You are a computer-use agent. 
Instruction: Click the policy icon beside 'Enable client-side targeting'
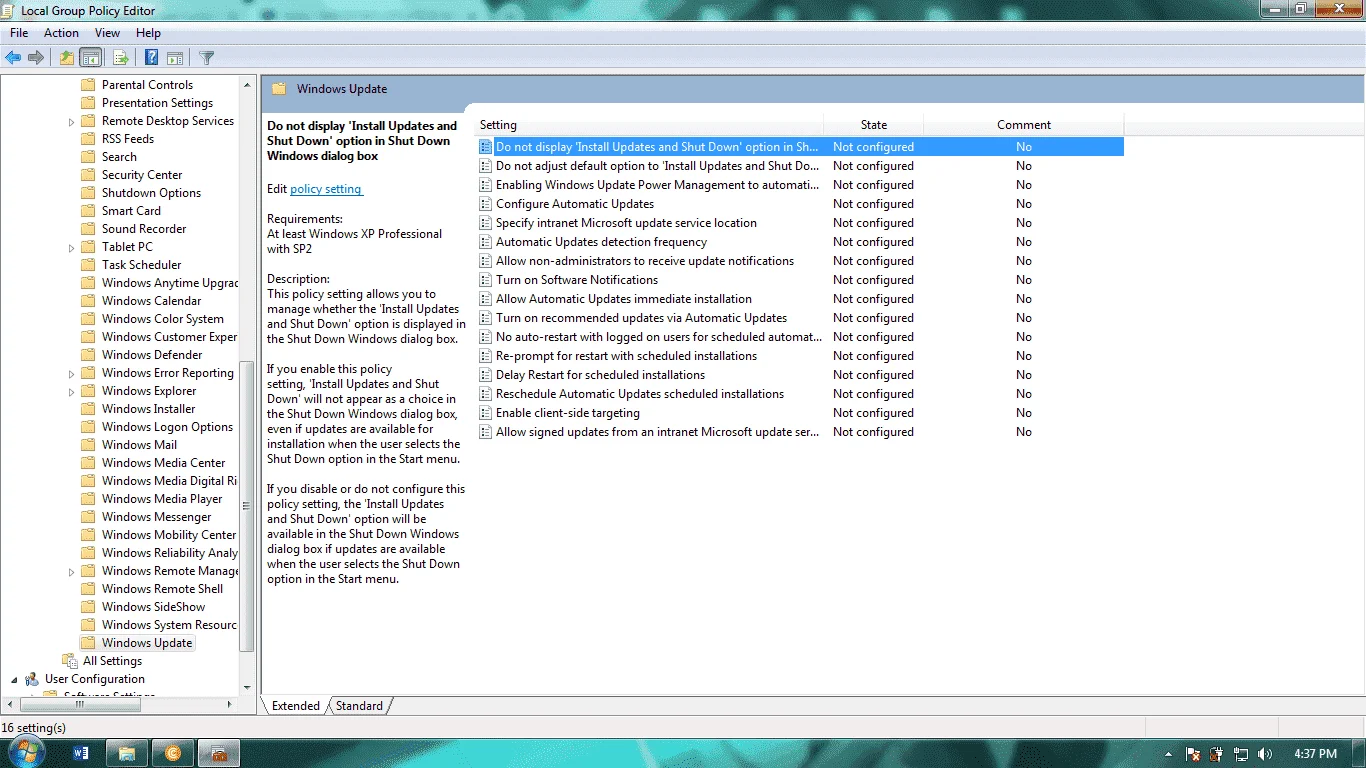pos(486,413)
